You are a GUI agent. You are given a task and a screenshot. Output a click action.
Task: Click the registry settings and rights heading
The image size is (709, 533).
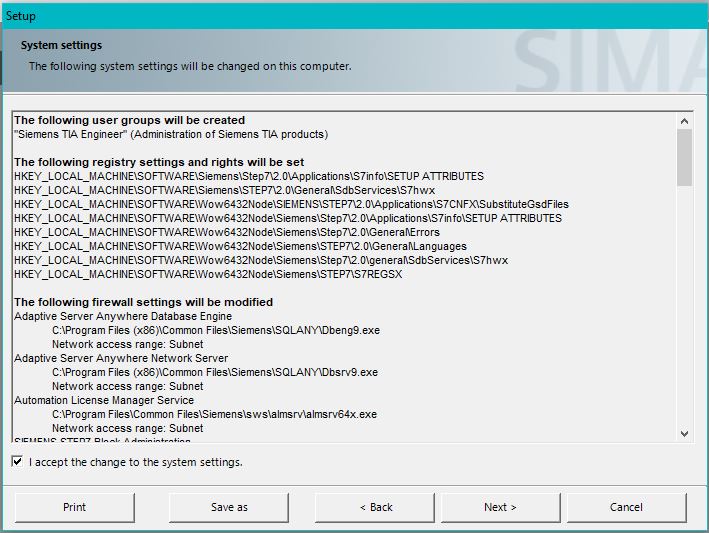tap(159, 162)
